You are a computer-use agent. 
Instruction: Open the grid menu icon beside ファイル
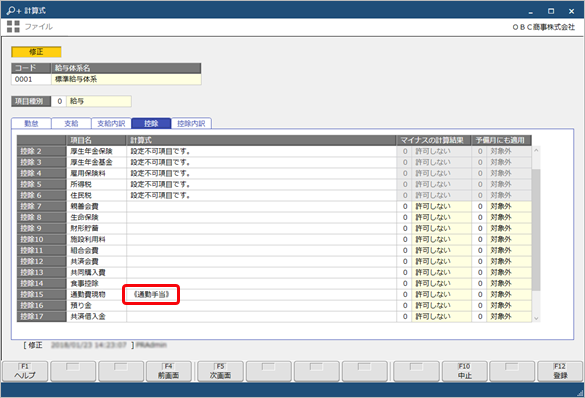point(13,26)
